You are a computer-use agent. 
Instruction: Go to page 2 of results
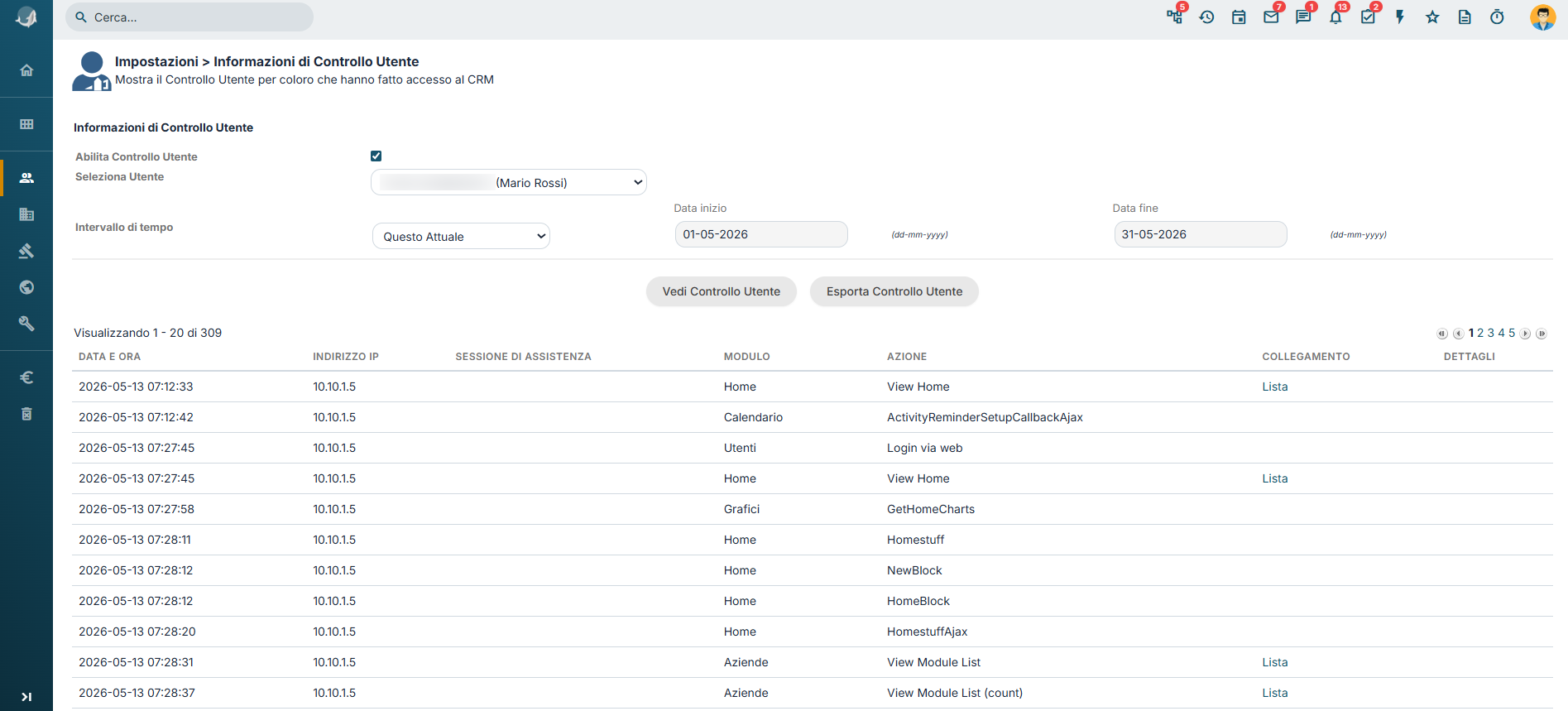(x=1481, y=333)
